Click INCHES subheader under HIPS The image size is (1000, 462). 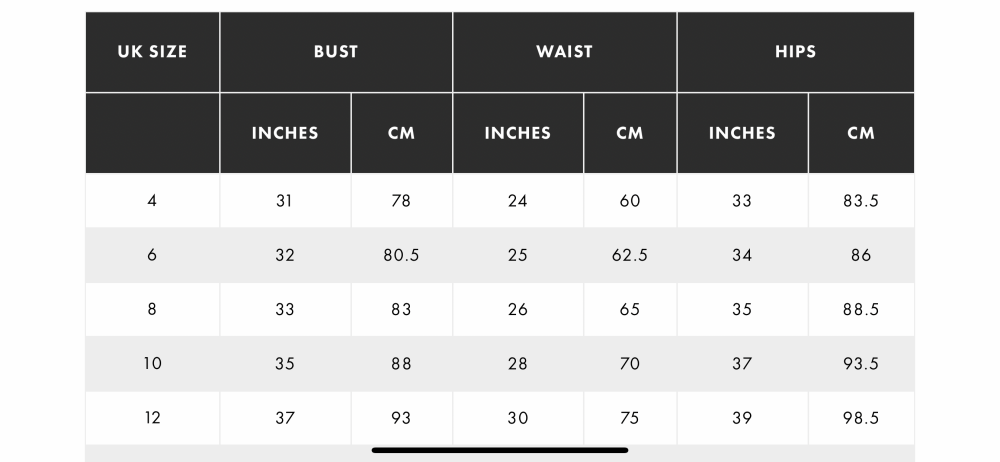click(x=742, y=133)
